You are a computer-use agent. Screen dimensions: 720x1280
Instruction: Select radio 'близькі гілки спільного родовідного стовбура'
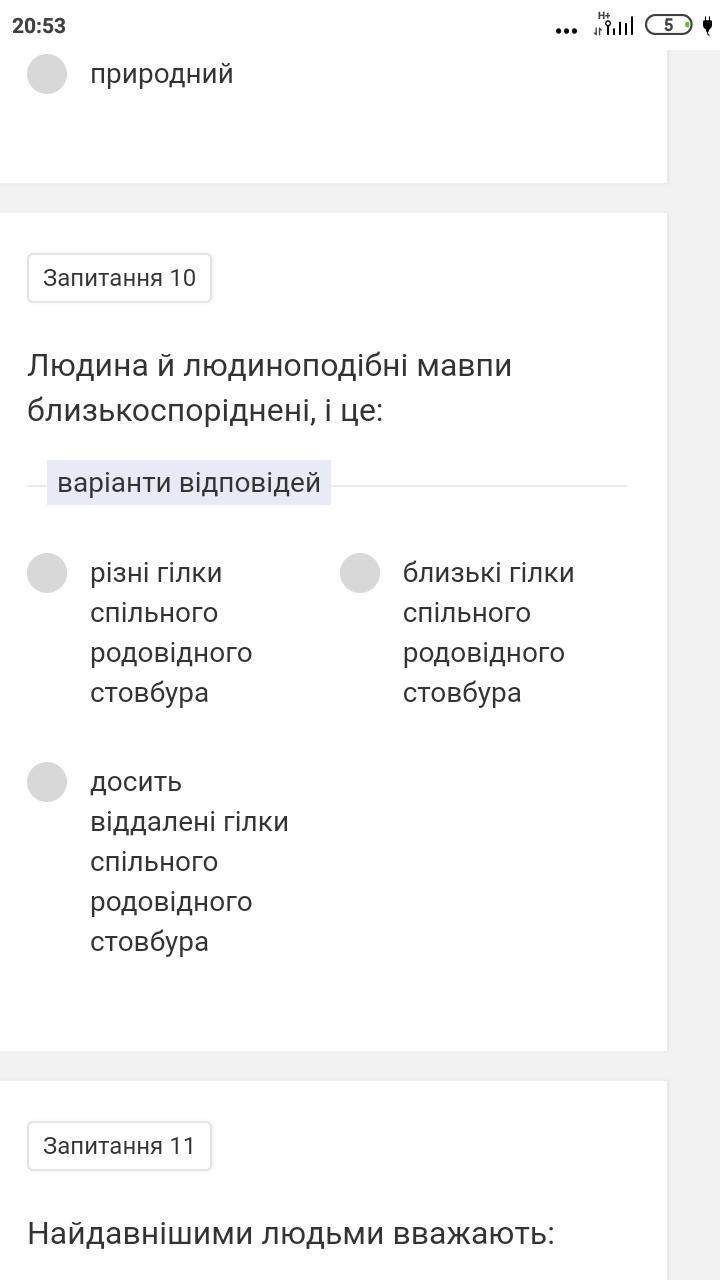tap(360, 573)
